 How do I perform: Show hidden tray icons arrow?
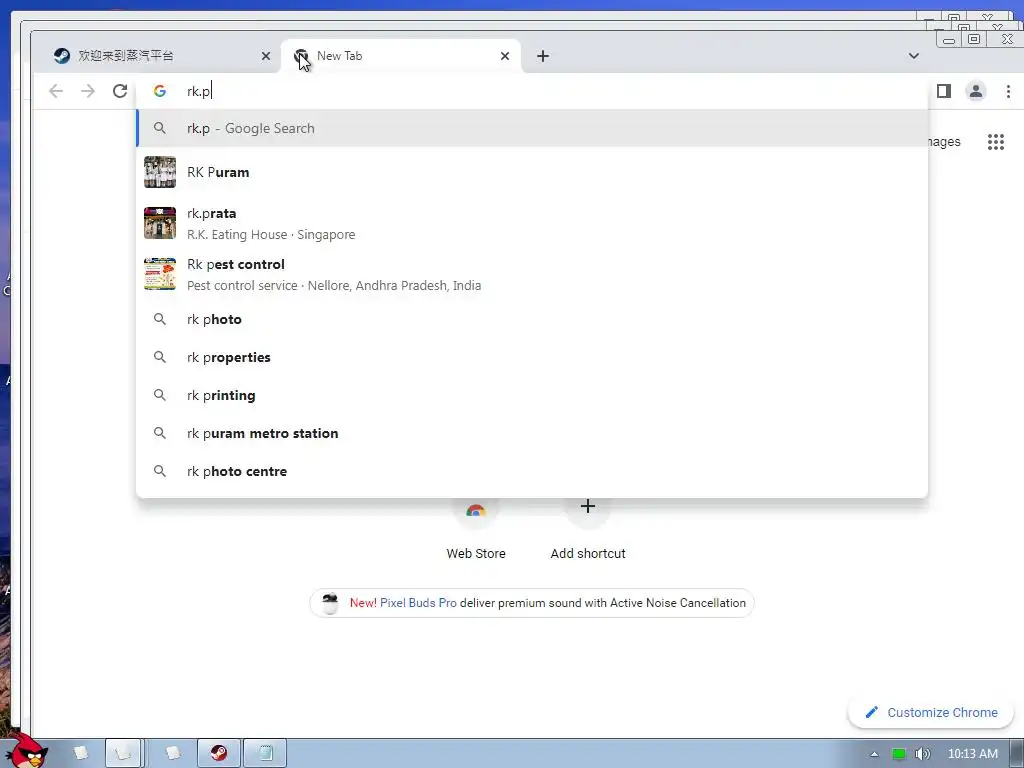pos(874,754)
